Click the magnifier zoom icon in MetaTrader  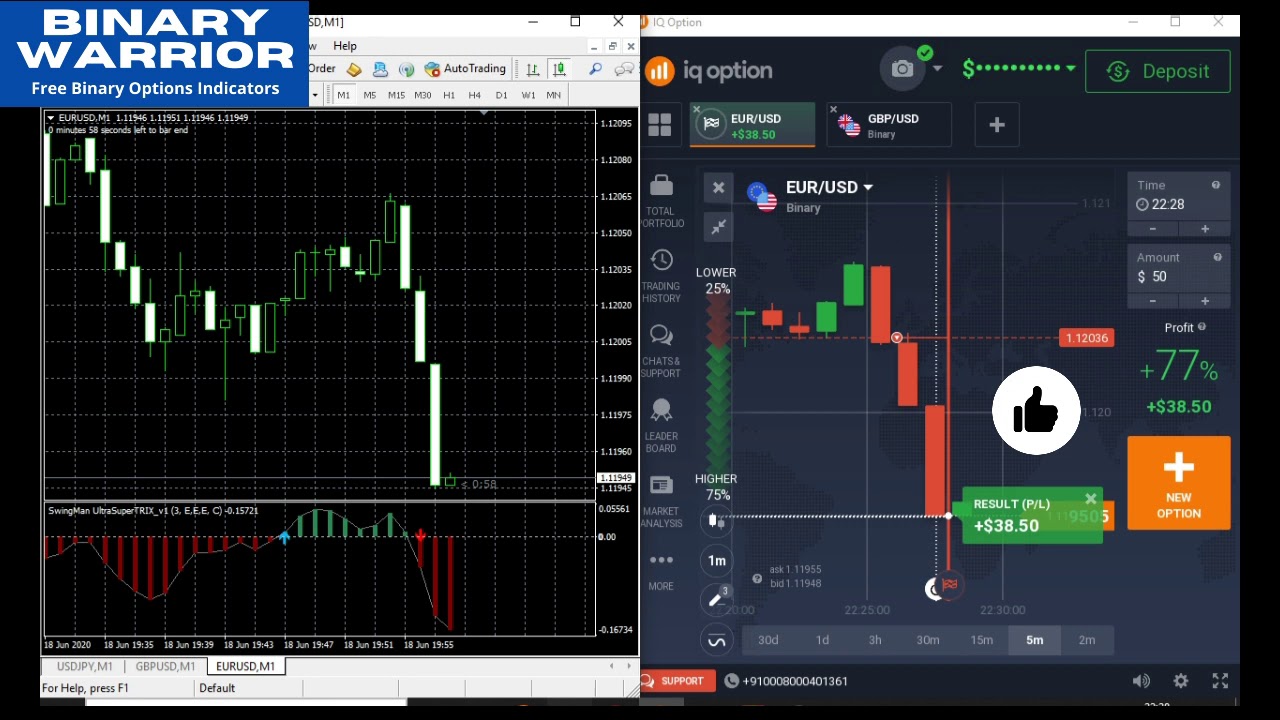click(x=595, y=69)
